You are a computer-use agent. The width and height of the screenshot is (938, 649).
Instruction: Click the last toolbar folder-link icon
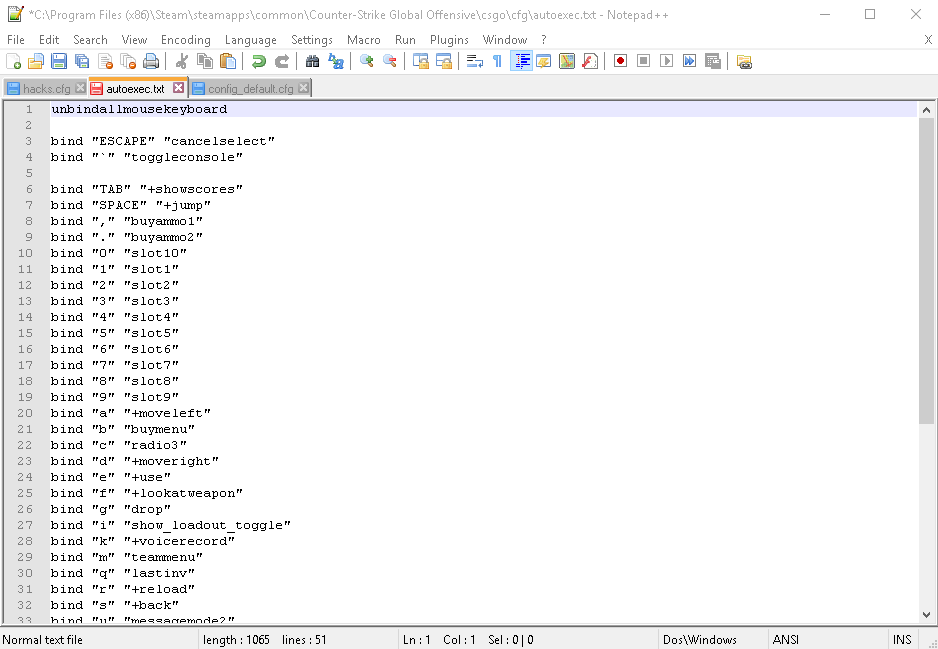744,61
